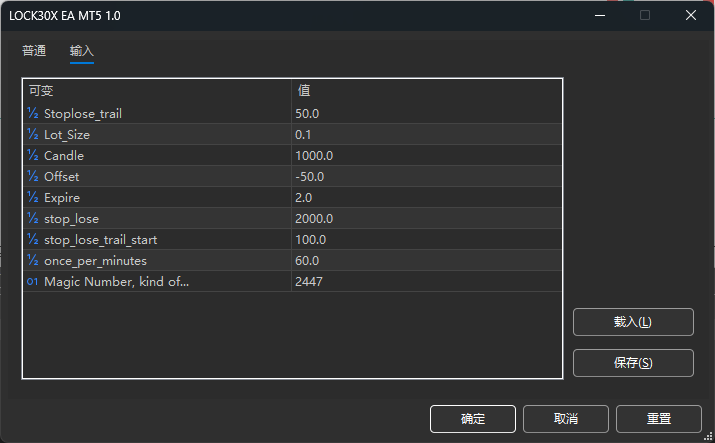Click the Magic Number integer icon
Screen dimensions: 715x443
(32, 282)
